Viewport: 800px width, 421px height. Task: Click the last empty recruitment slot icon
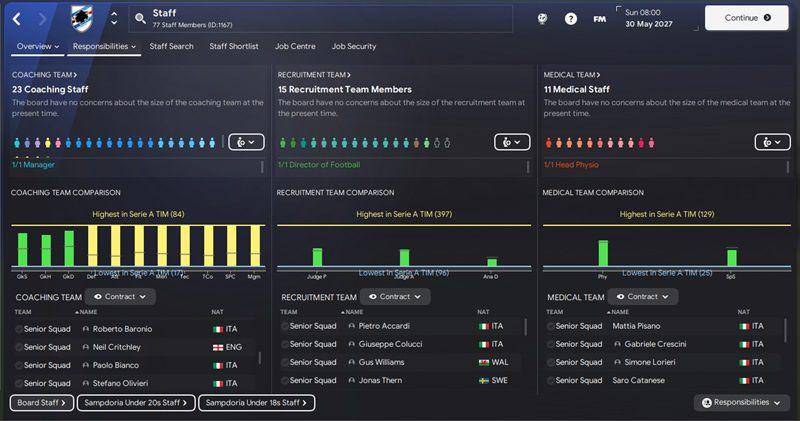(x=447, y=143)
